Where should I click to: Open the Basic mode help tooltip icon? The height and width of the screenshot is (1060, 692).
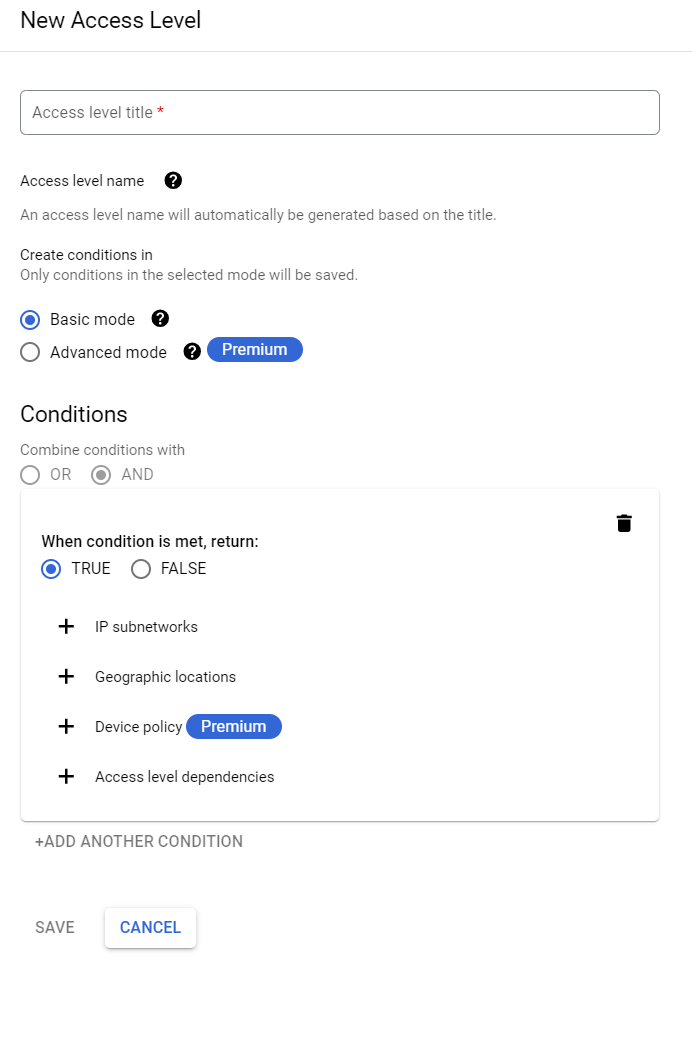[x=160, y=319]
